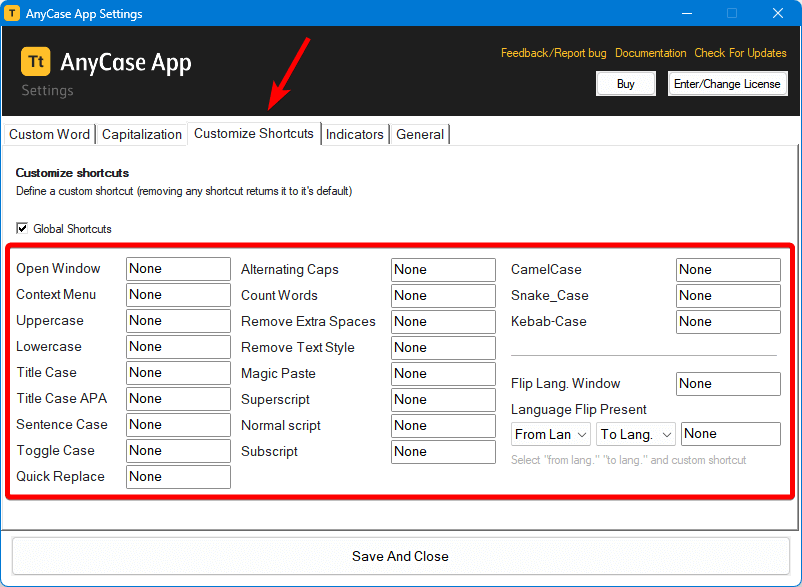Go to the General tab
This screenshot has width=802, height=587.
(x=420, y=134)
